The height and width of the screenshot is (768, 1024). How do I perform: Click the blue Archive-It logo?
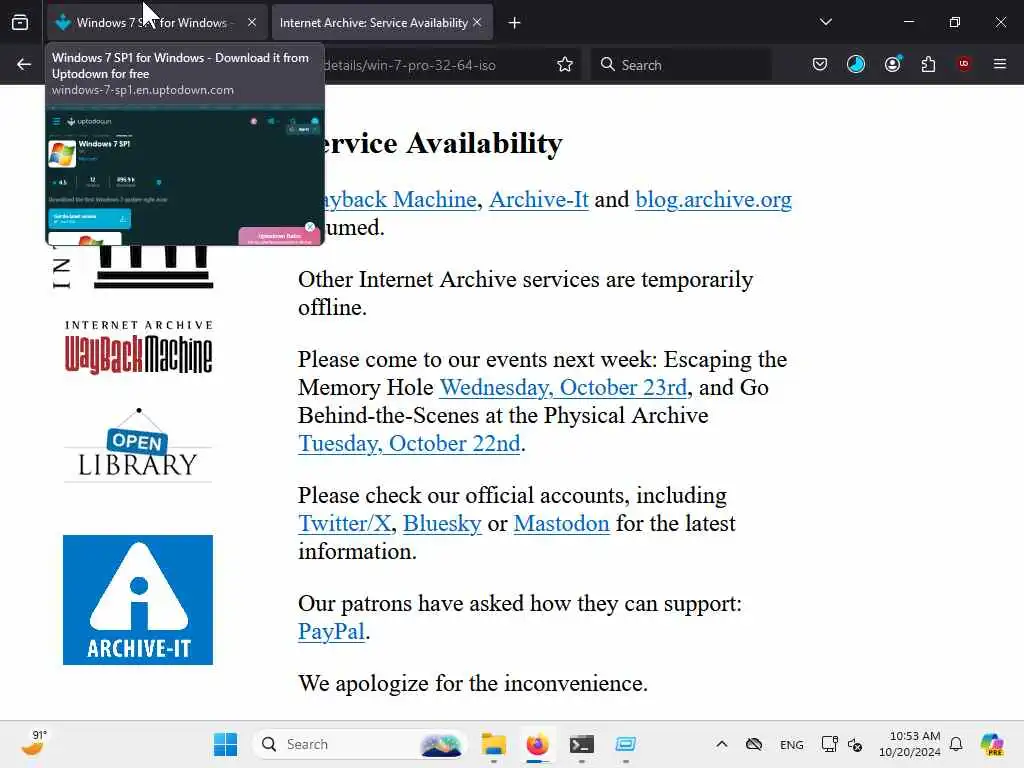(x=138, y=600)
